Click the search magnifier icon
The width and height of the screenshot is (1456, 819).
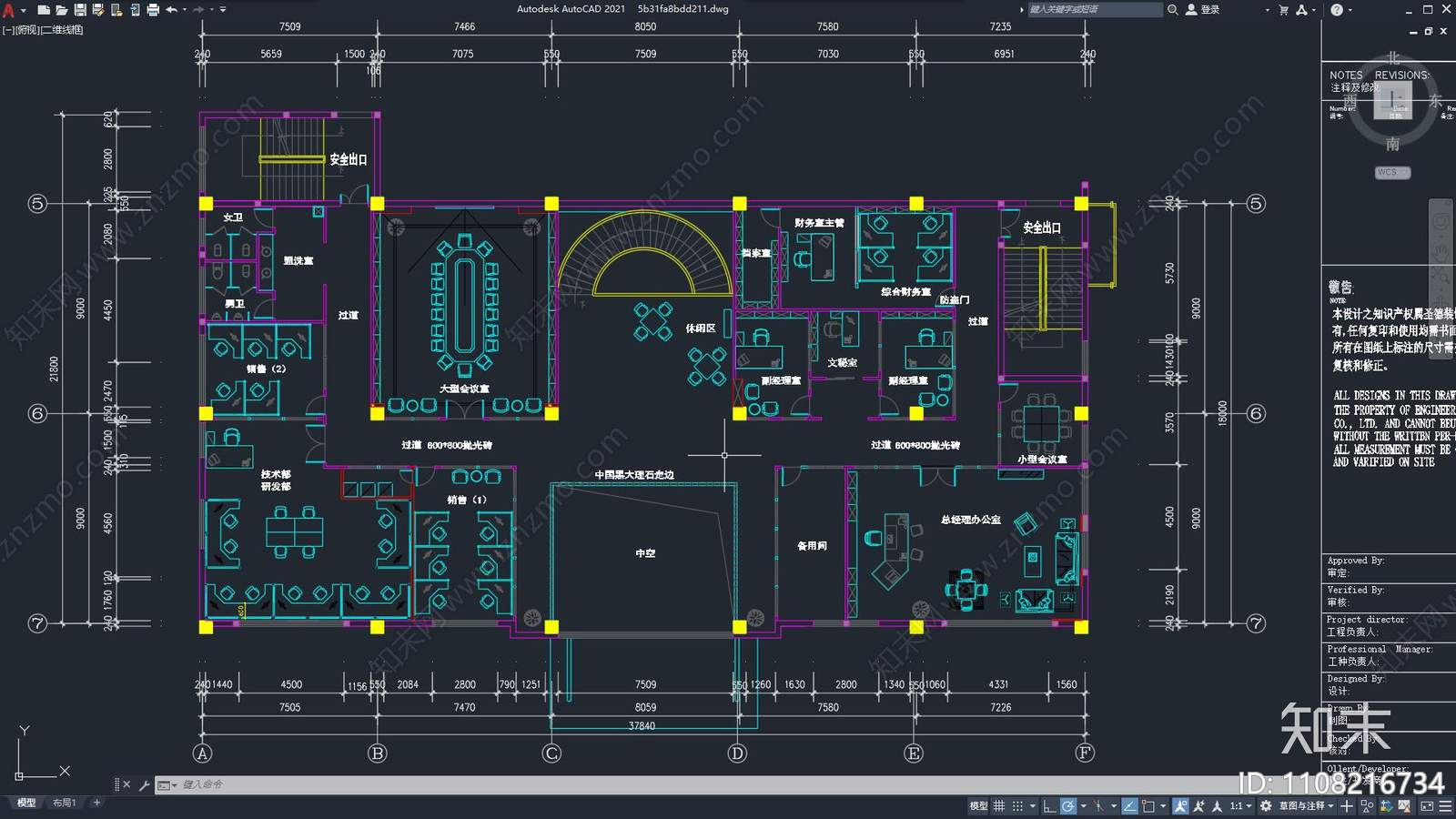pyautogui.click(x=1173, y=10)
